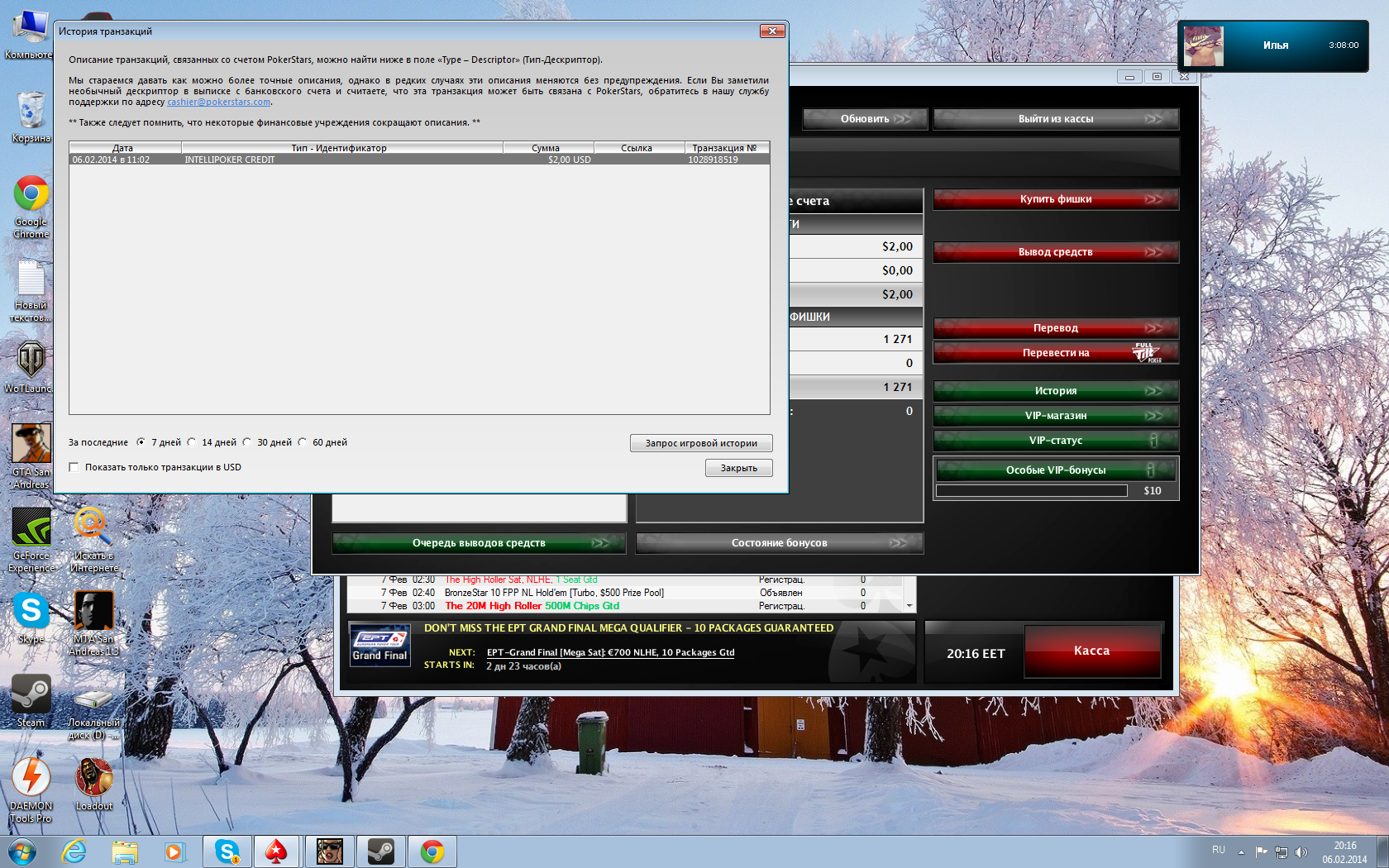
Task: Sort by the Транзакция № column header
Action: (x=727, y=148)
